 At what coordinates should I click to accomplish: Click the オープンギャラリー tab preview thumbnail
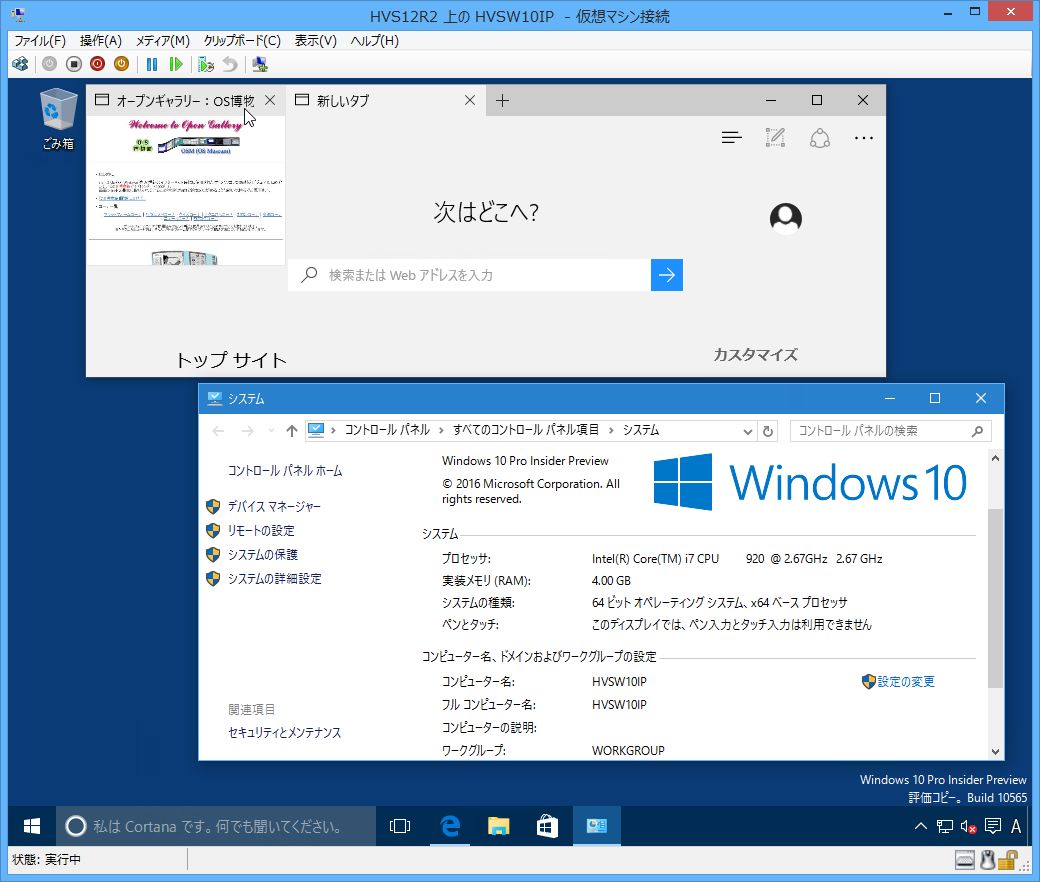[x=186, y=190]
